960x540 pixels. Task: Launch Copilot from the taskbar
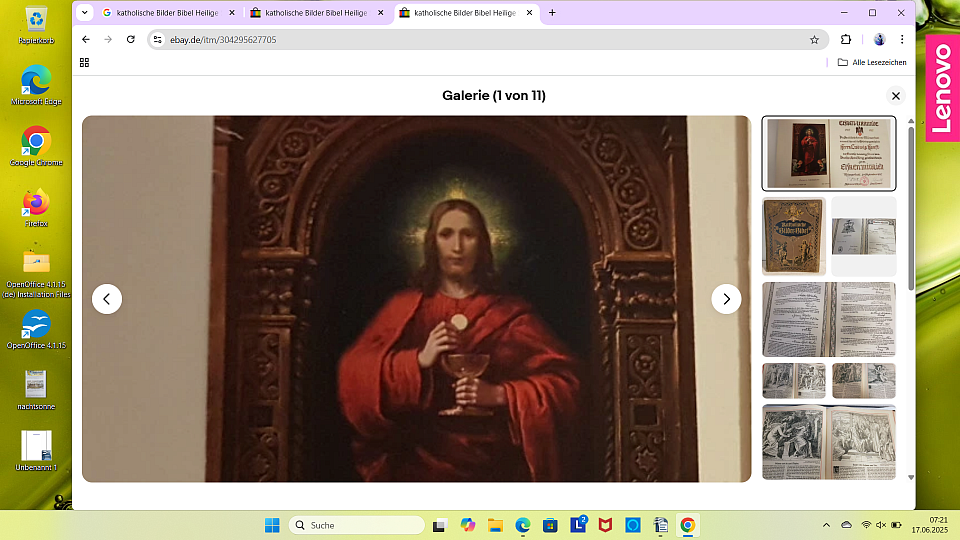(x=468, y=525)
